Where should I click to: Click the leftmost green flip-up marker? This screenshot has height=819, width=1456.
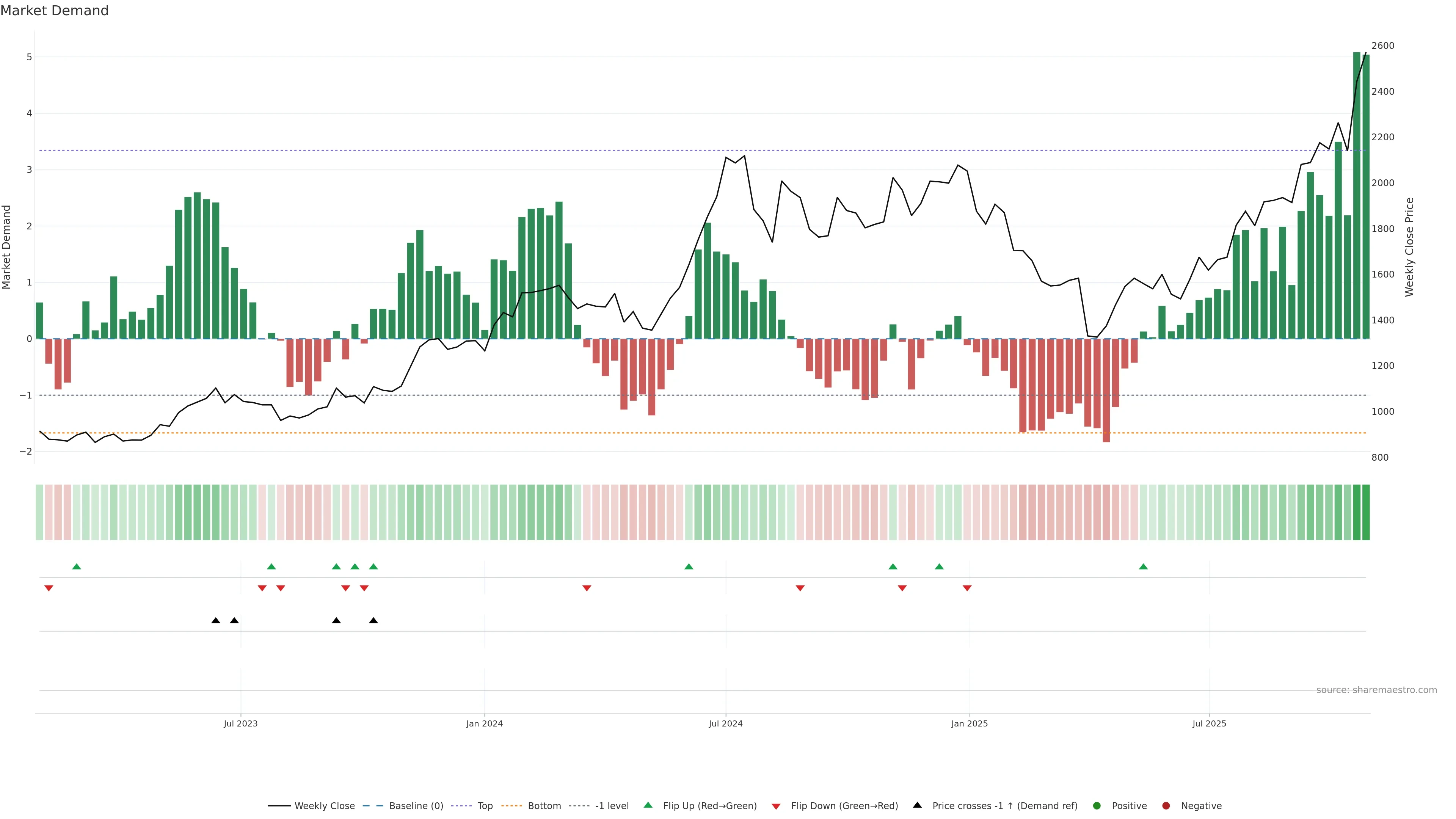77,566
